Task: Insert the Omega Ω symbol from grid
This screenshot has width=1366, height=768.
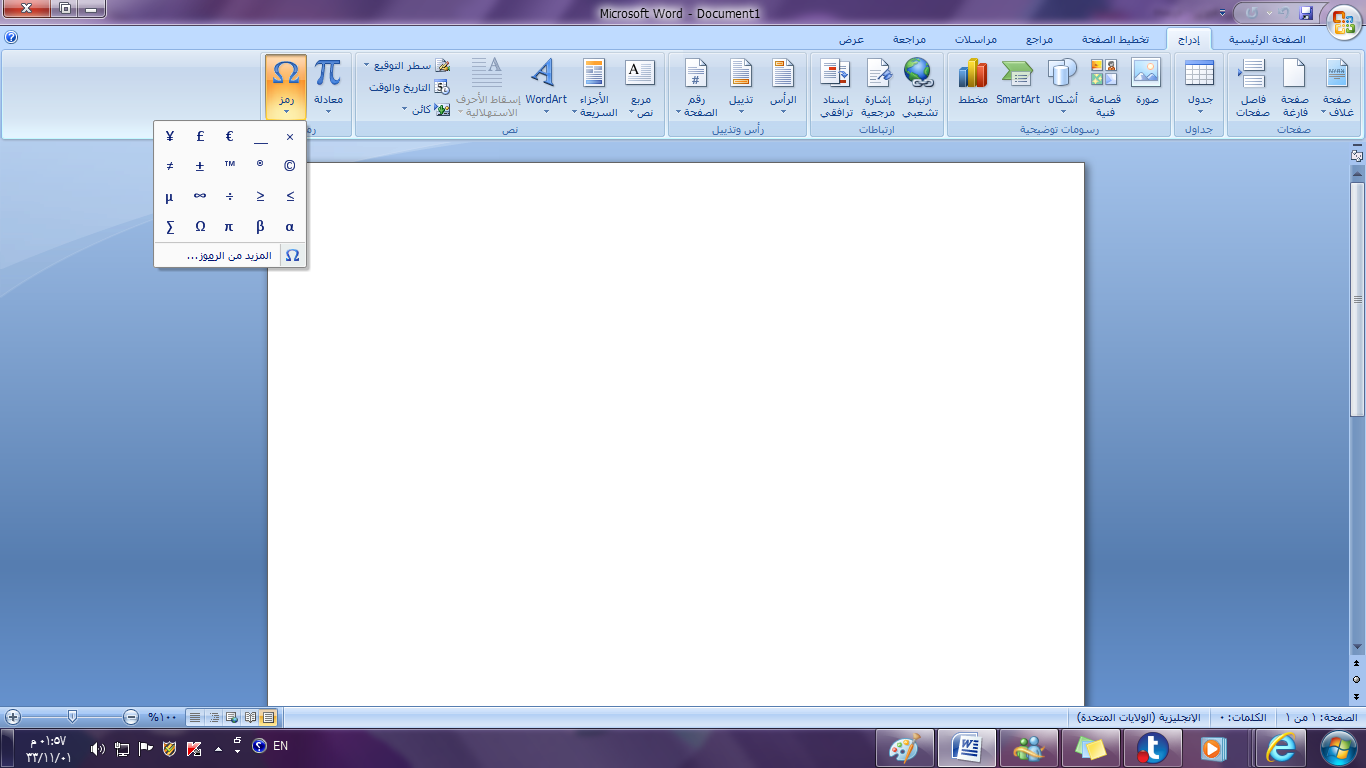Action: coord(200,227)
